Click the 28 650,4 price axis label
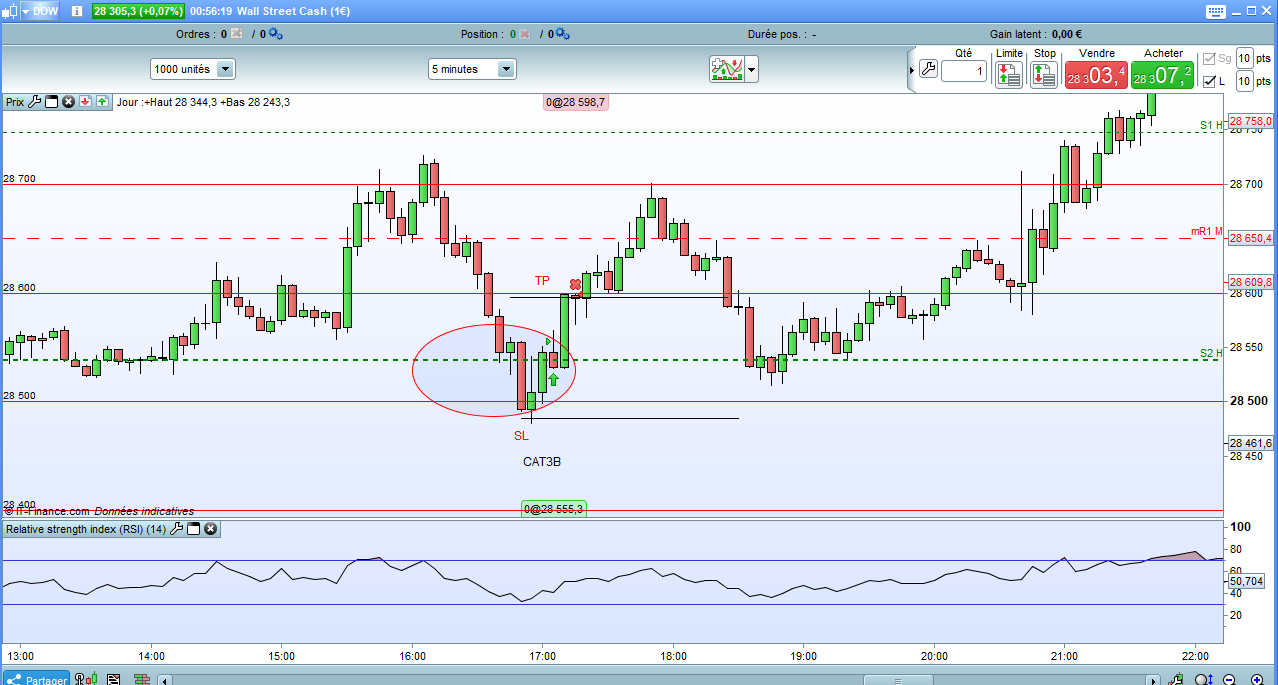 point(1250,238)
